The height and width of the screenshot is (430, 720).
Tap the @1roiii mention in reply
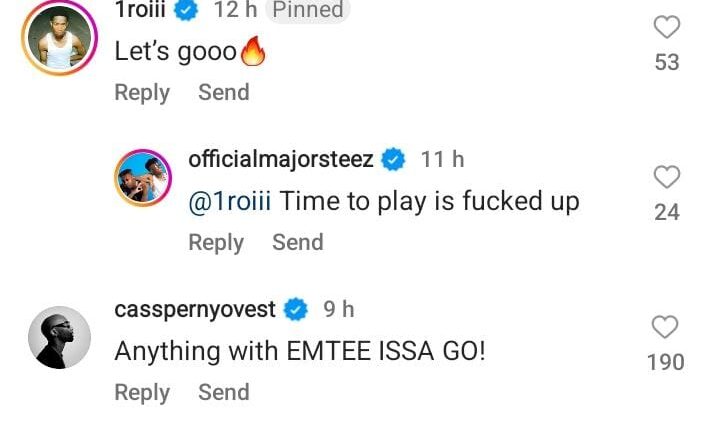click(x=230, y=201)
